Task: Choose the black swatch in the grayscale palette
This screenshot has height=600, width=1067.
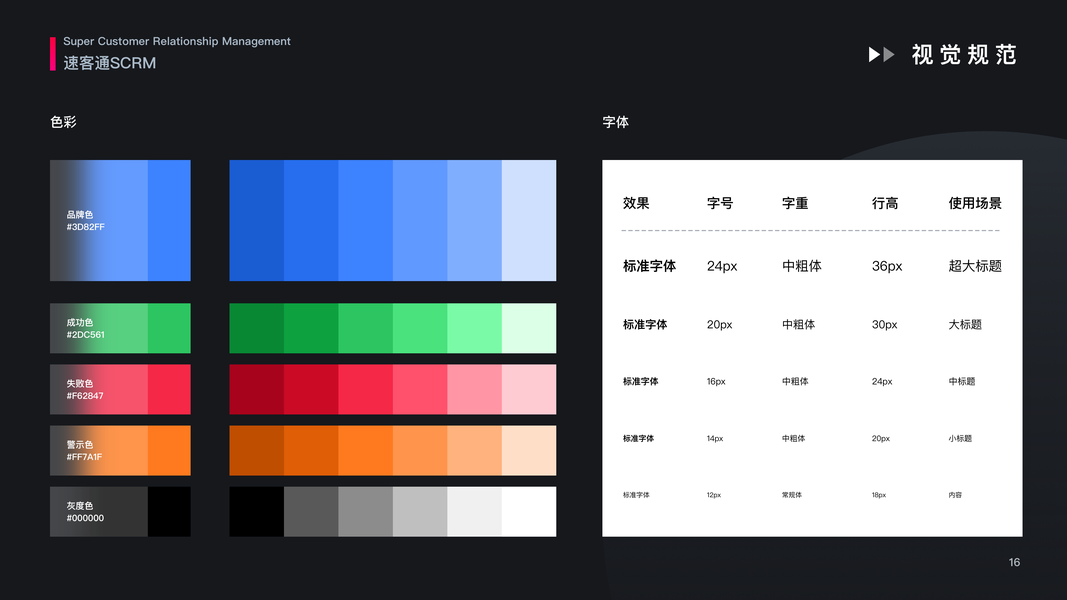Action: 257,512
